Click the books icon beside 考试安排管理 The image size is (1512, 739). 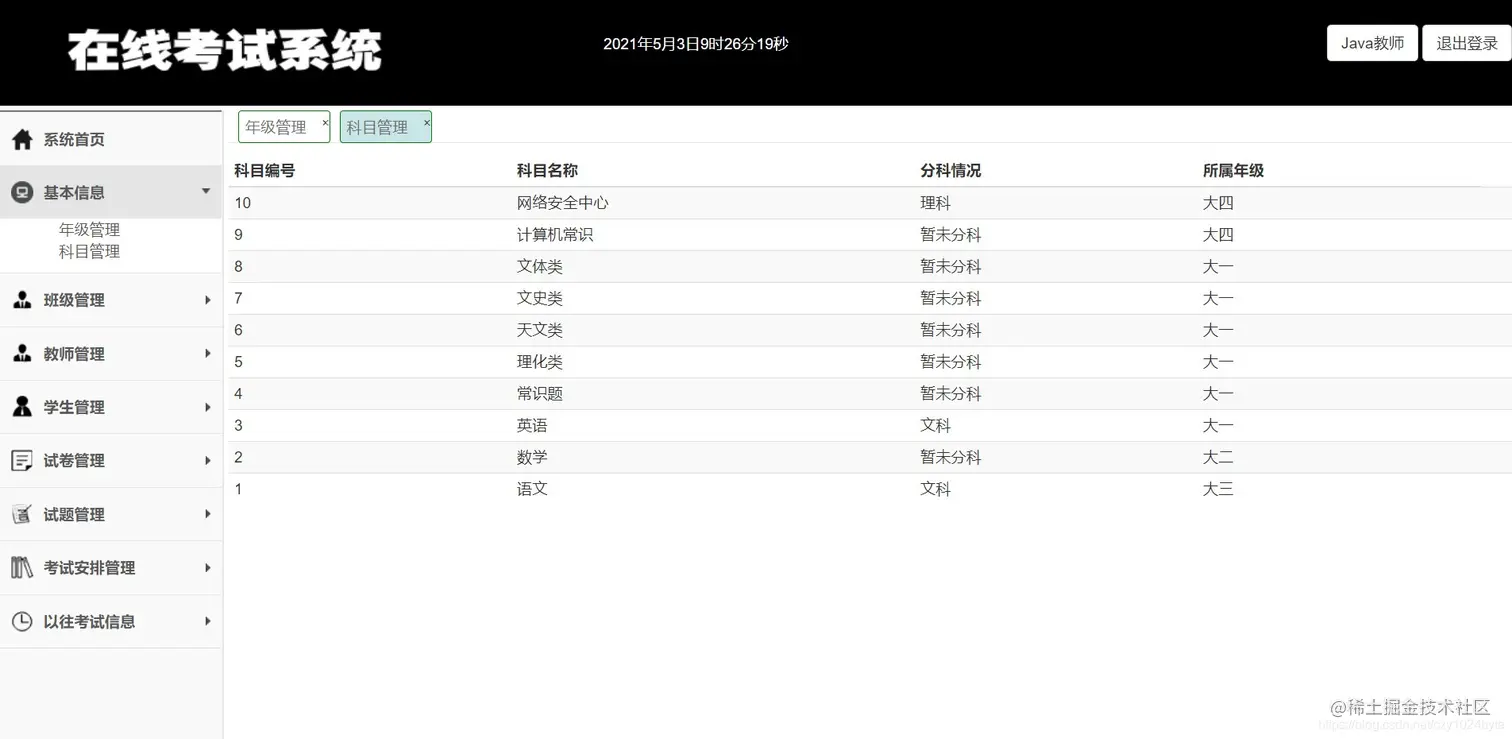coord(22,568)
